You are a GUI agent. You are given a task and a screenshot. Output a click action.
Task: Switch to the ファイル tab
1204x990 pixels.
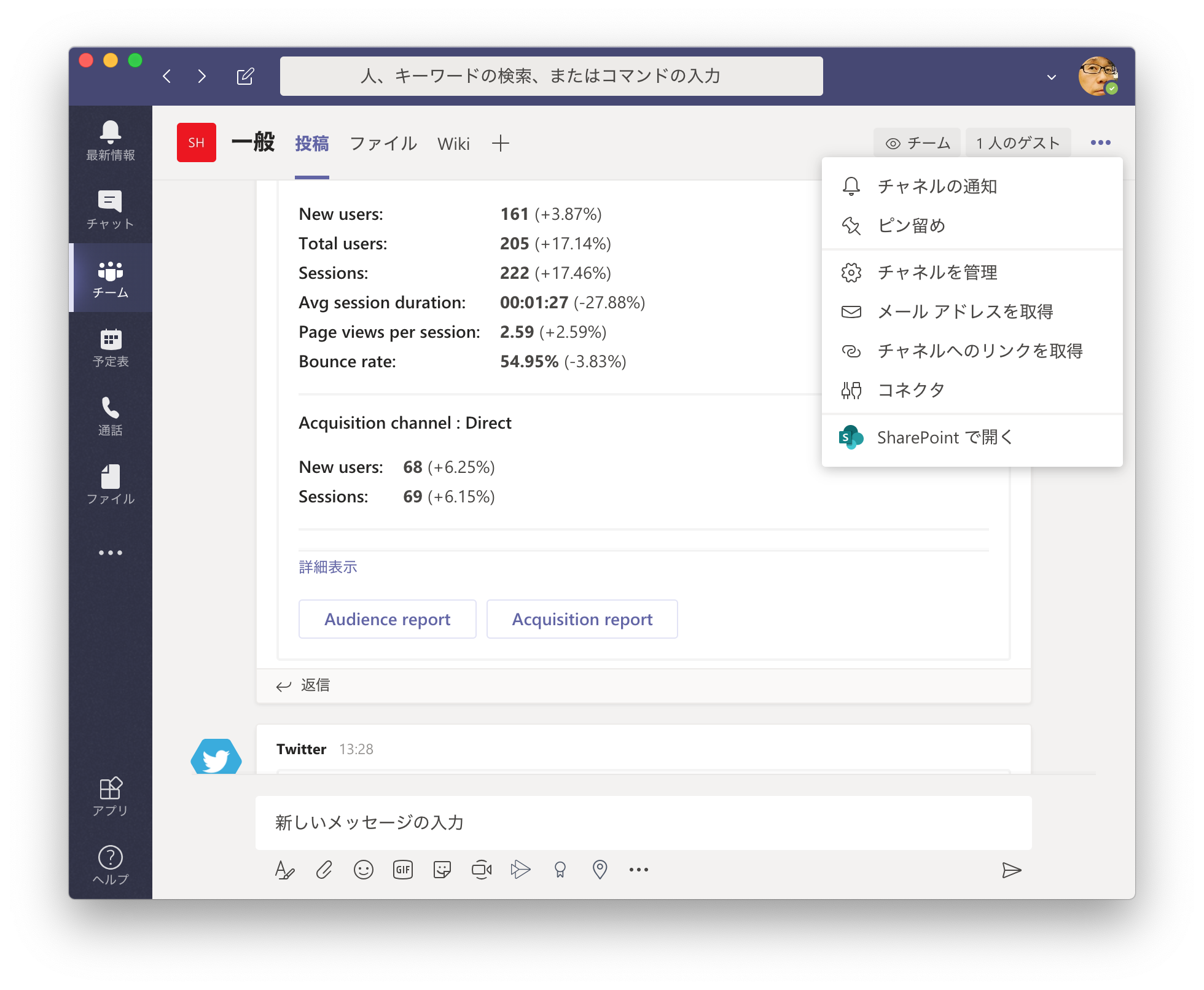(383, 144)
